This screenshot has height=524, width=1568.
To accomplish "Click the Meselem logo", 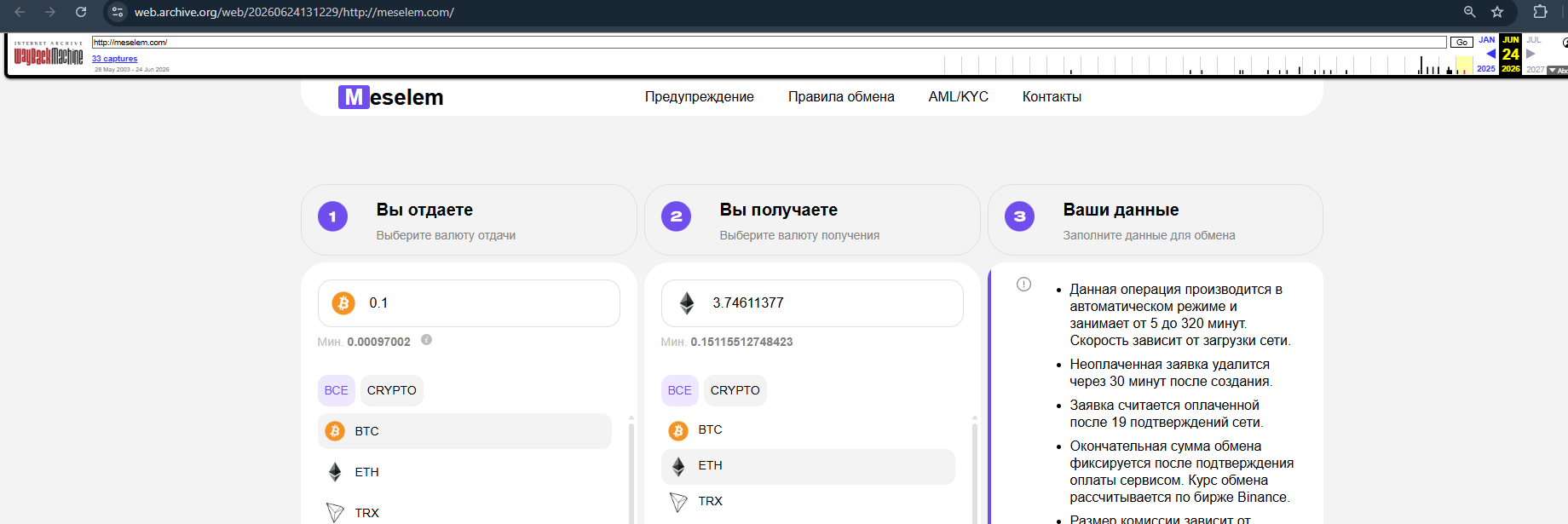I will (x=390, y=97).
